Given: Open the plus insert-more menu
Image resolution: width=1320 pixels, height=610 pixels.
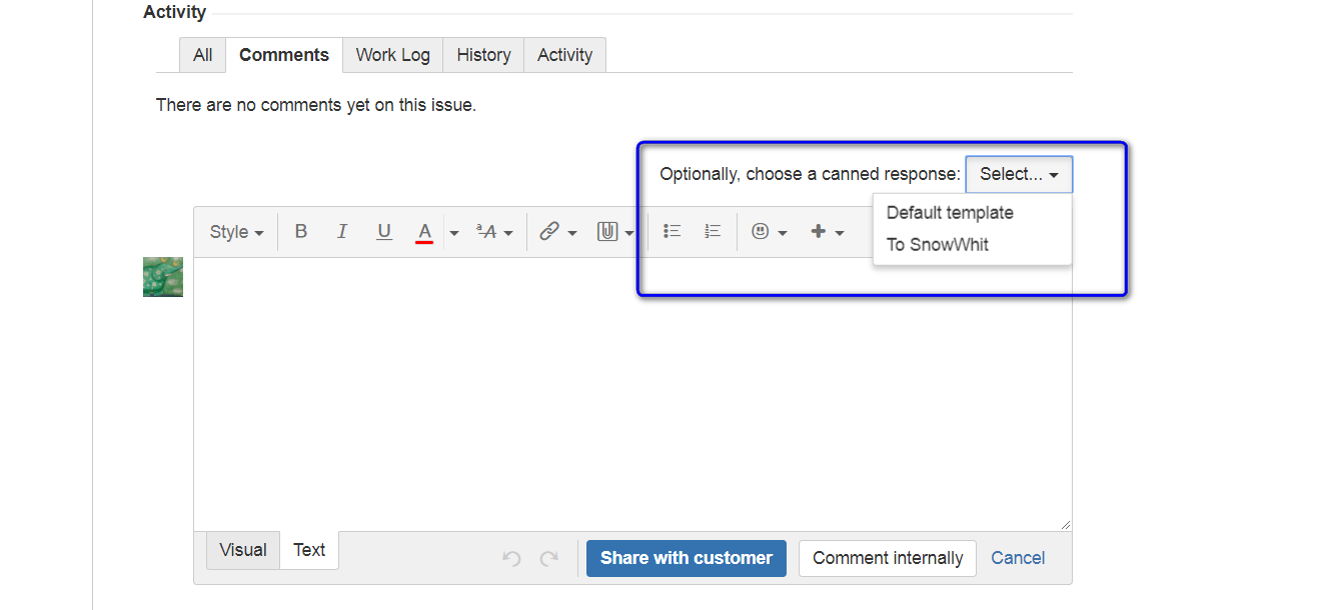Looking at the screenshot, I should tap(827, 231).
